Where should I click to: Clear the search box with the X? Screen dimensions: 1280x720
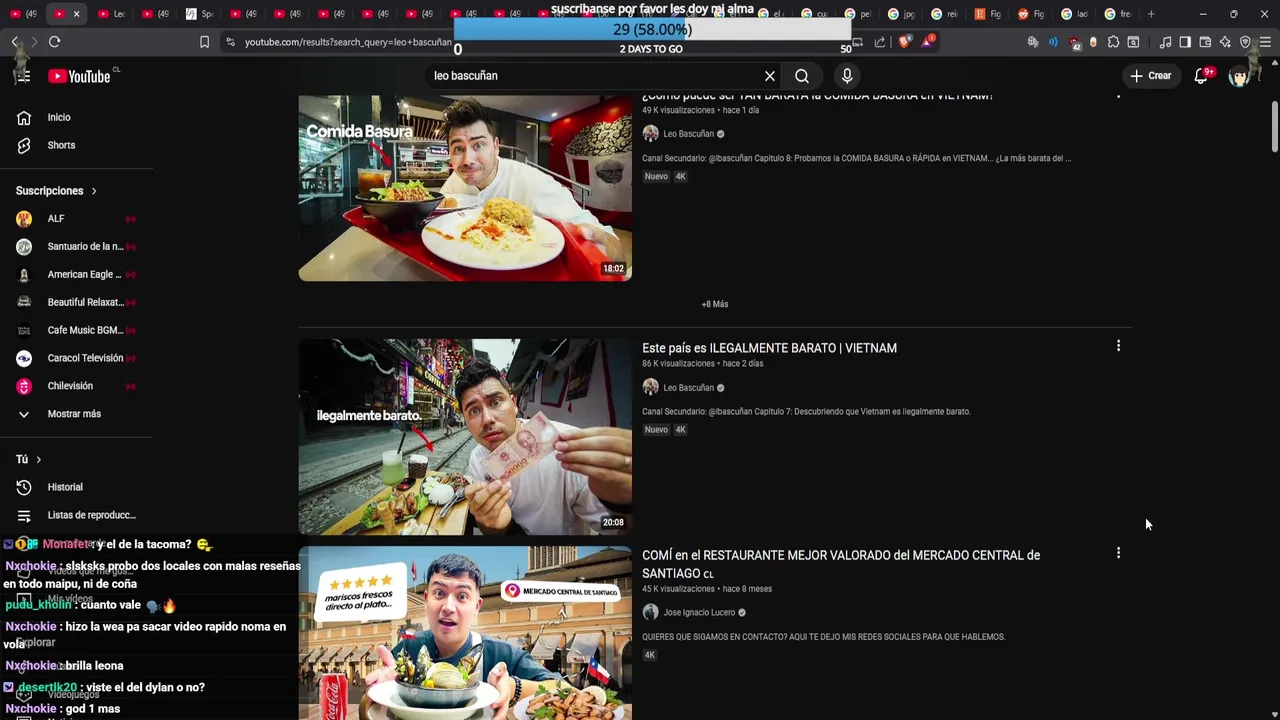pos(770,76)
